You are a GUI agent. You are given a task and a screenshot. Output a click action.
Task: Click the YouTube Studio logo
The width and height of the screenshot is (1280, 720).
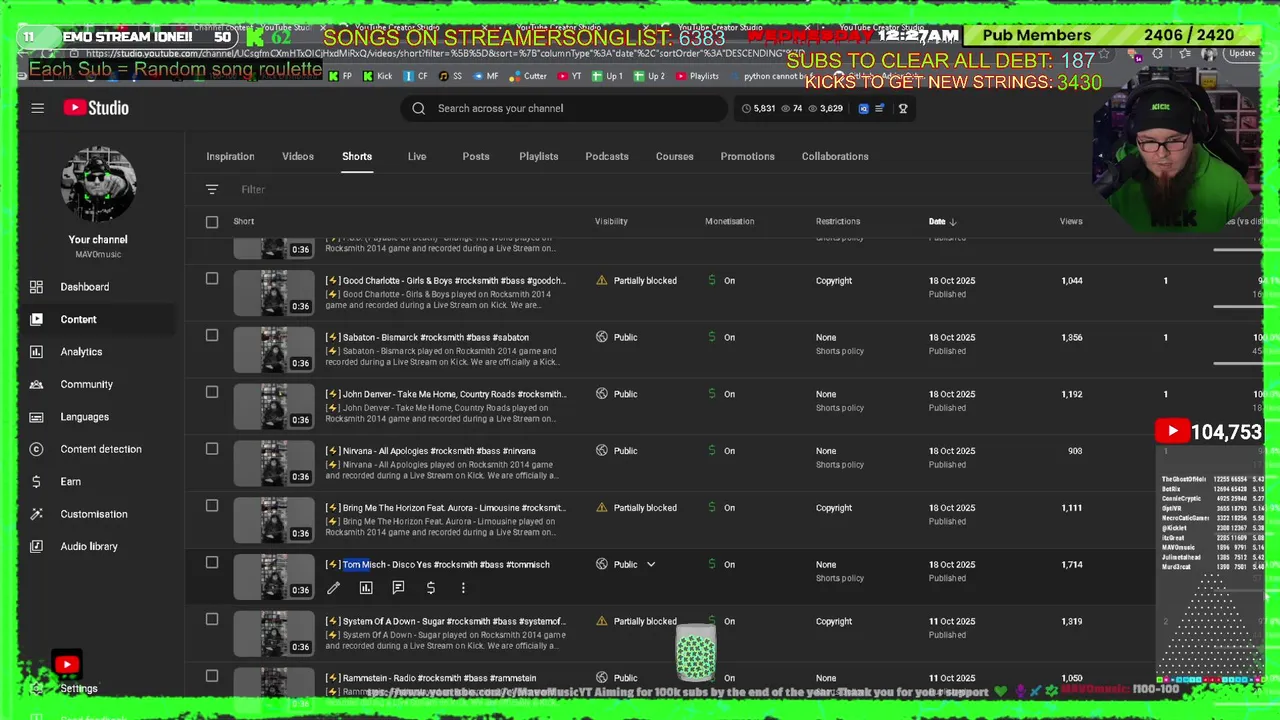point(96,108)
